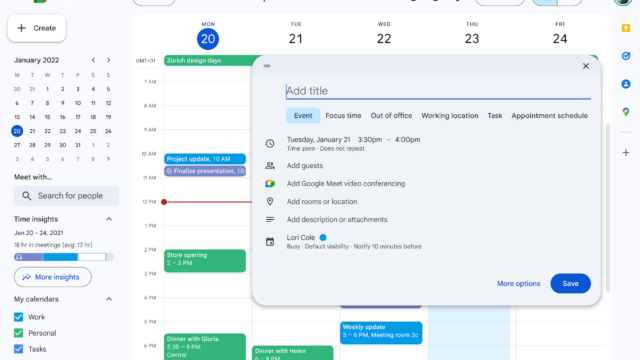This screenshot has width=640, height=360.
Task: Toggle the Tasks calendar checkbox
Action: point(18,349)
